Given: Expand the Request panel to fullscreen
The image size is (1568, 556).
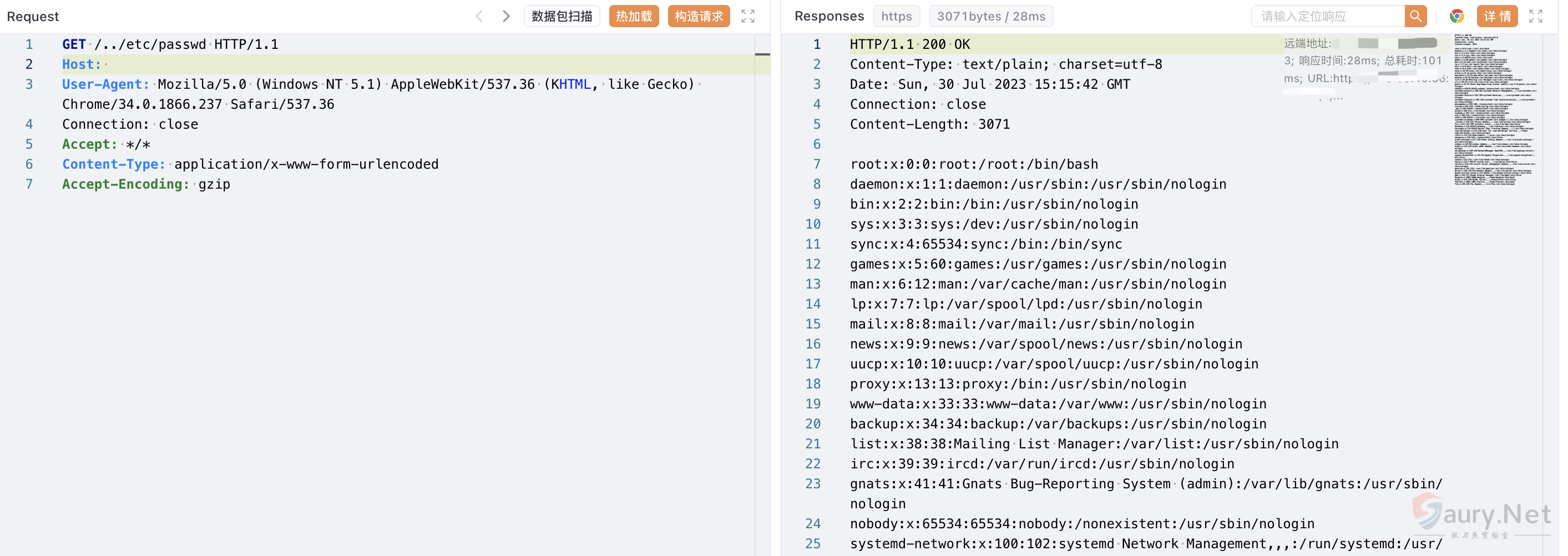Looking at the screenshot, I should (x=747, y=17).
